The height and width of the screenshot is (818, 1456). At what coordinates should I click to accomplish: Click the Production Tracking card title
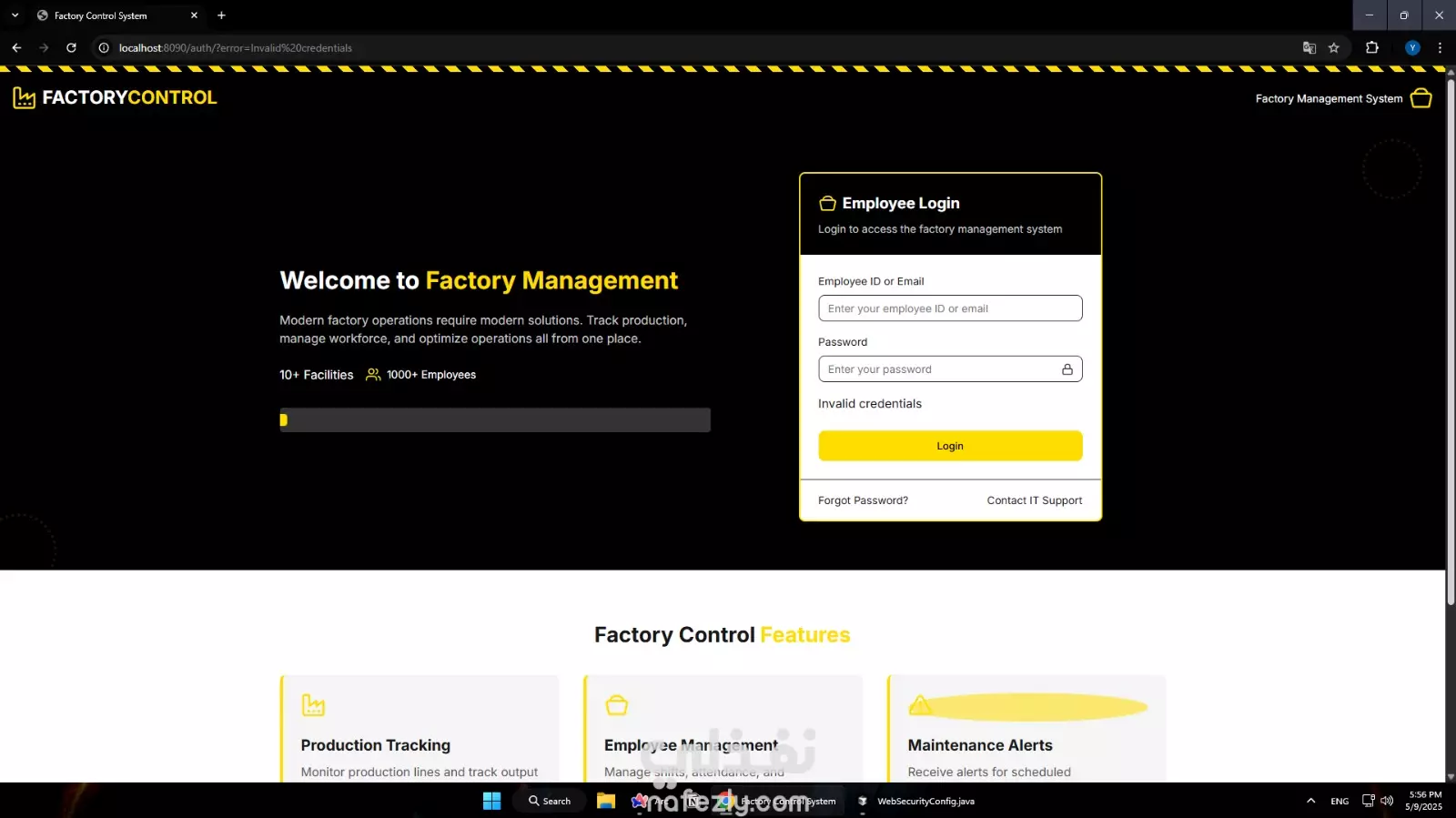(x=376, y=745)
